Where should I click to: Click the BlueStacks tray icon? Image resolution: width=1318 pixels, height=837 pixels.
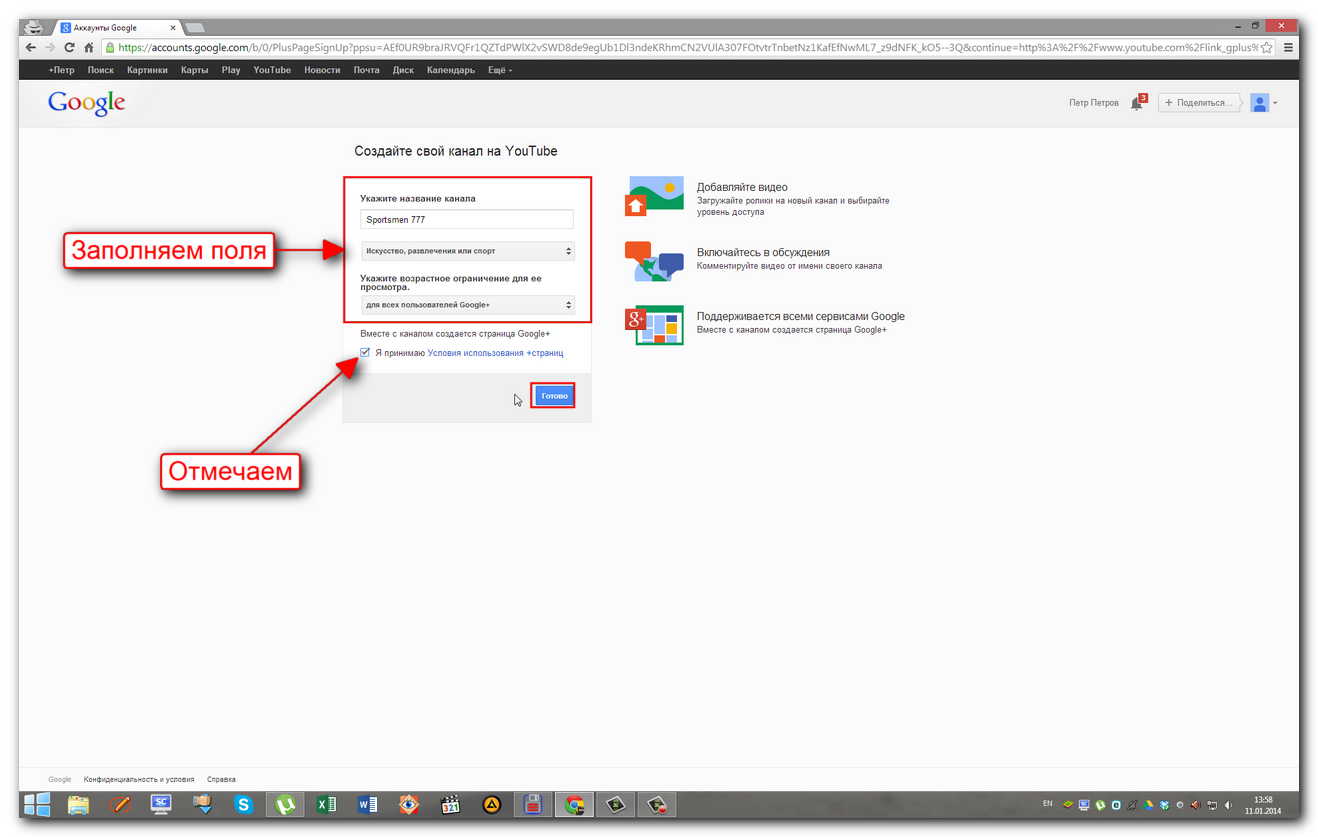click(x=1068, y=804)
